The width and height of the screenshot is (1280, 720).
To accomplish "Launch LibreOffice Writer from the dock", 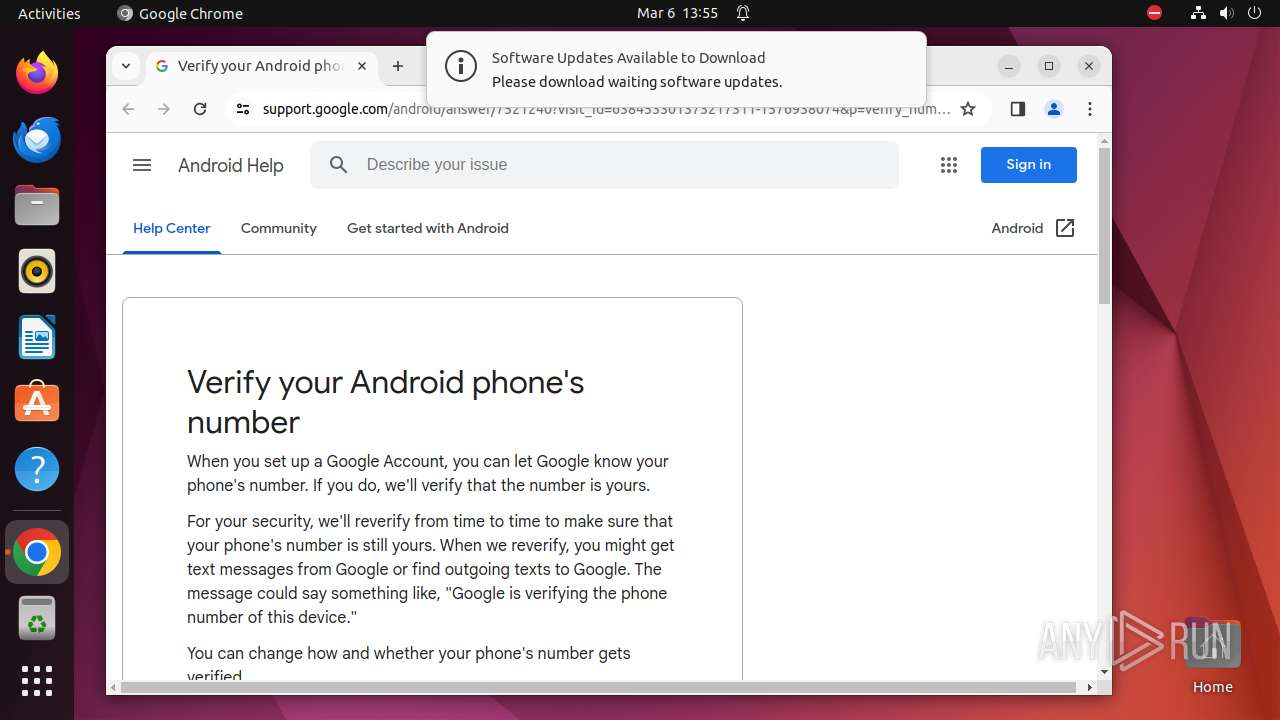I will click(37, 337).
